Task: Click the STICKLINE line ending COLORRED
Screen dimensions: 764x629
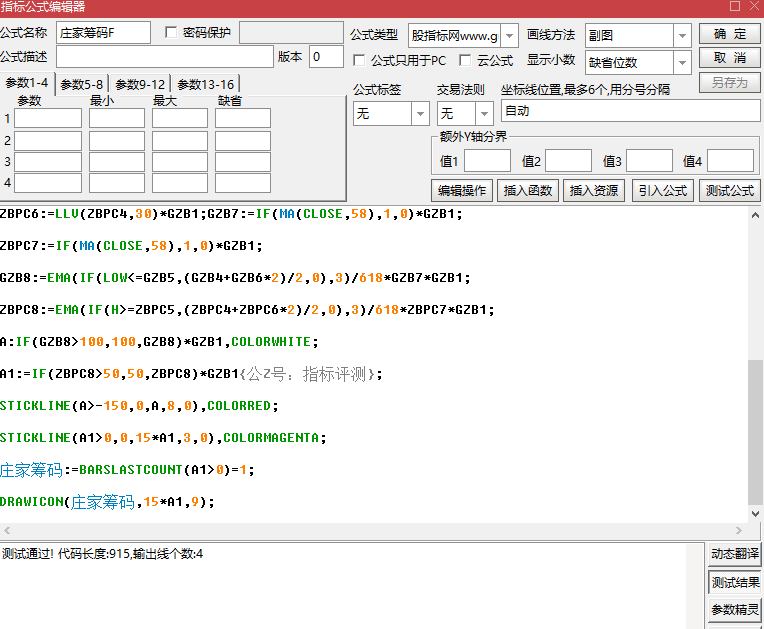Action: pos(139,406)
